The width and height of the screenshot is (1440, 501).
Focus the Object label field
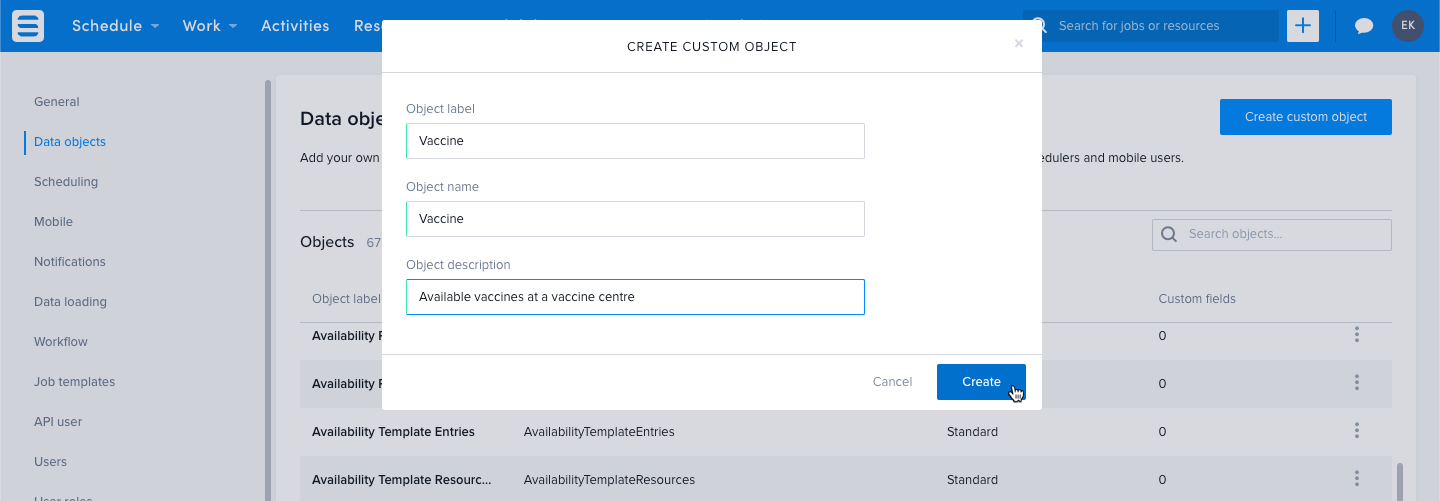point(635,141)
